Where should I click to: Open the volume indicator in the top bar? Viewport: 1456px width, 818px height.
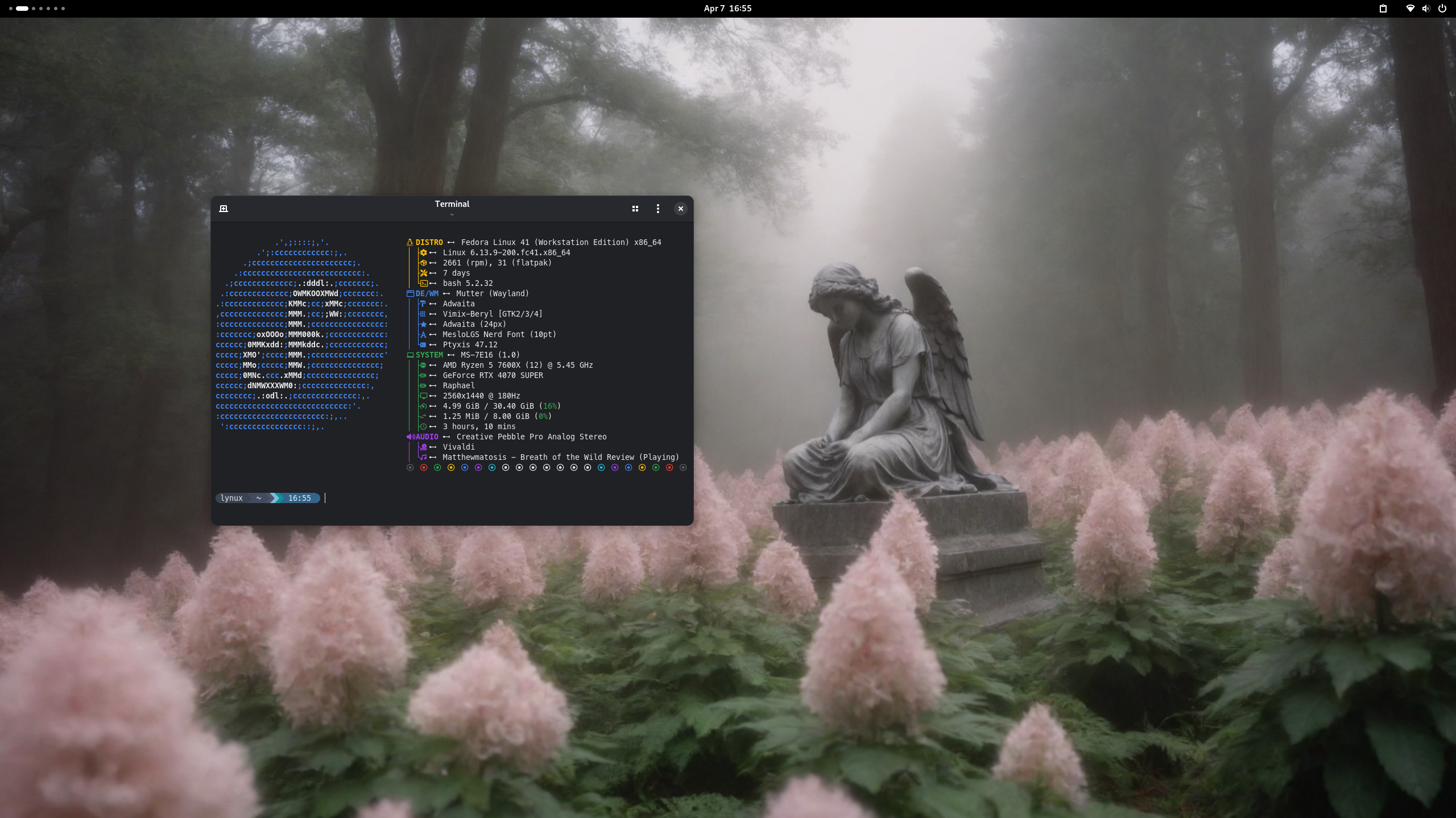point(1426,9)
